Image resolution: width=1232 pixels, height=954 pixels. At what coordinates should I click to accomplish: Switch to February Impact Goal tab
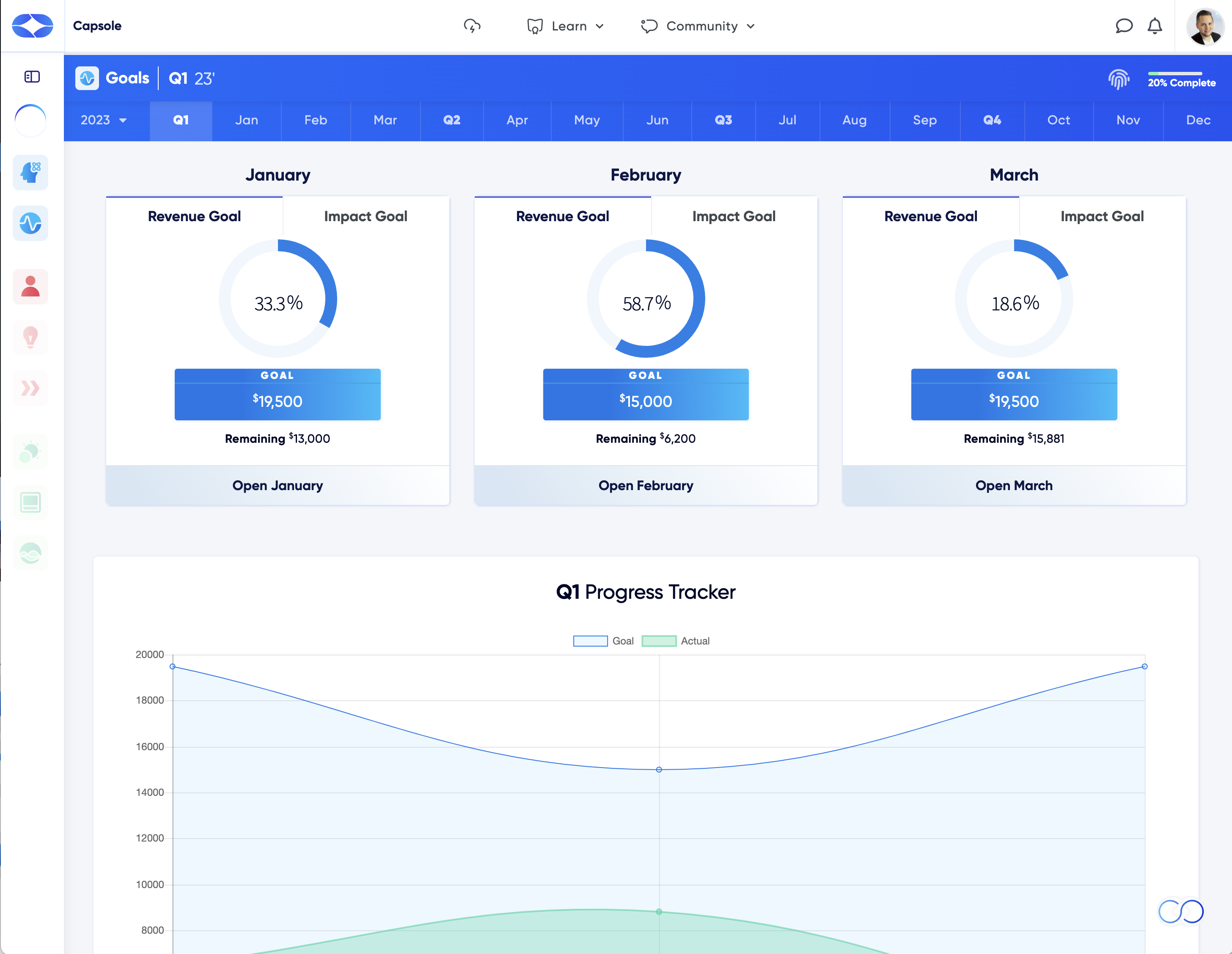pyautogui.click(x=734, y=217)
